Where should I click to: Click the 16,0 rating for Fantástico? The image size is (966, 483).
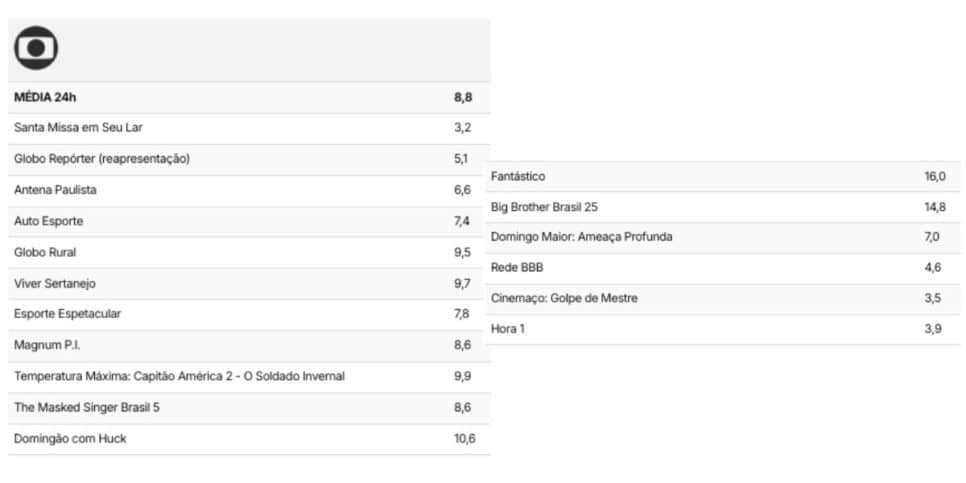click(x=935, y=177)
